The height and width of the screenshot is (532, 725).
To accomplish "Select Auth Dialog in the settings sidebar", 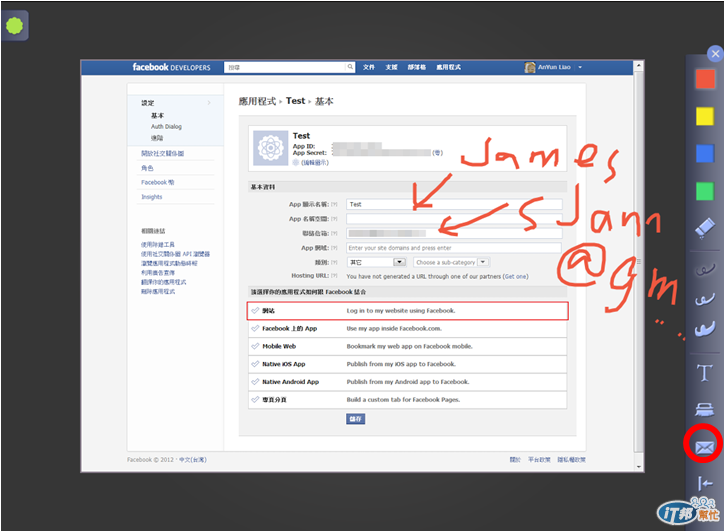I will pos(166,126).
